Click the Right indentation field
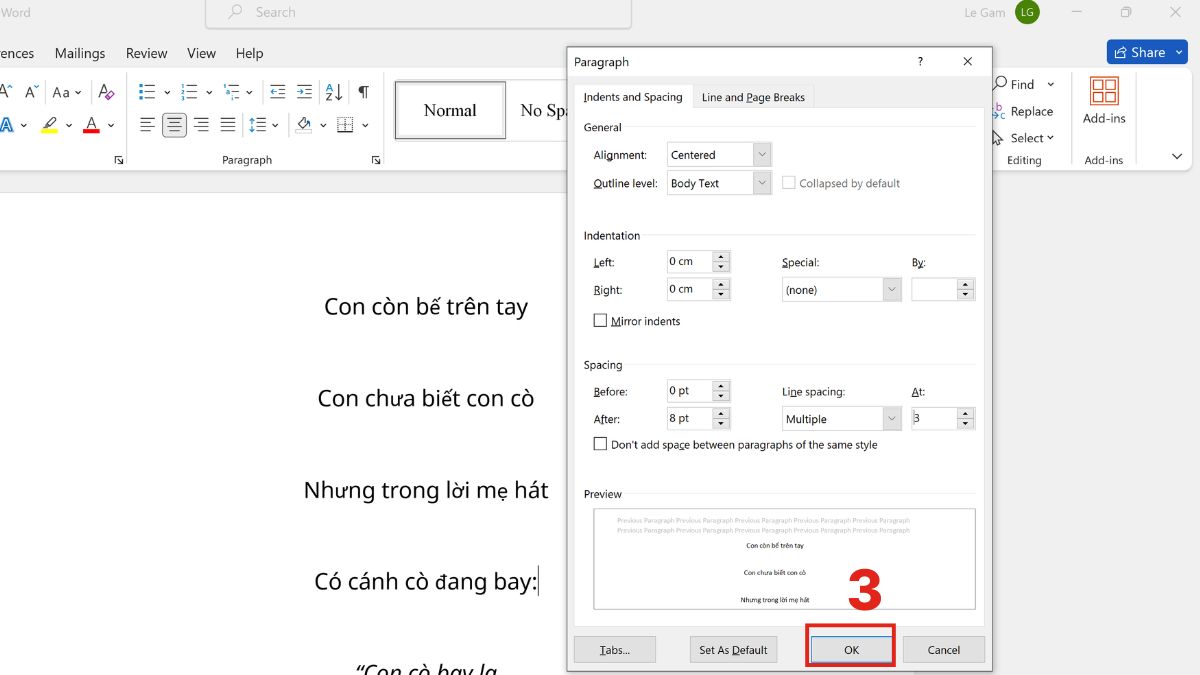Screen dimensions: 1200x675 pyautogui.click(x=689, y=289)
